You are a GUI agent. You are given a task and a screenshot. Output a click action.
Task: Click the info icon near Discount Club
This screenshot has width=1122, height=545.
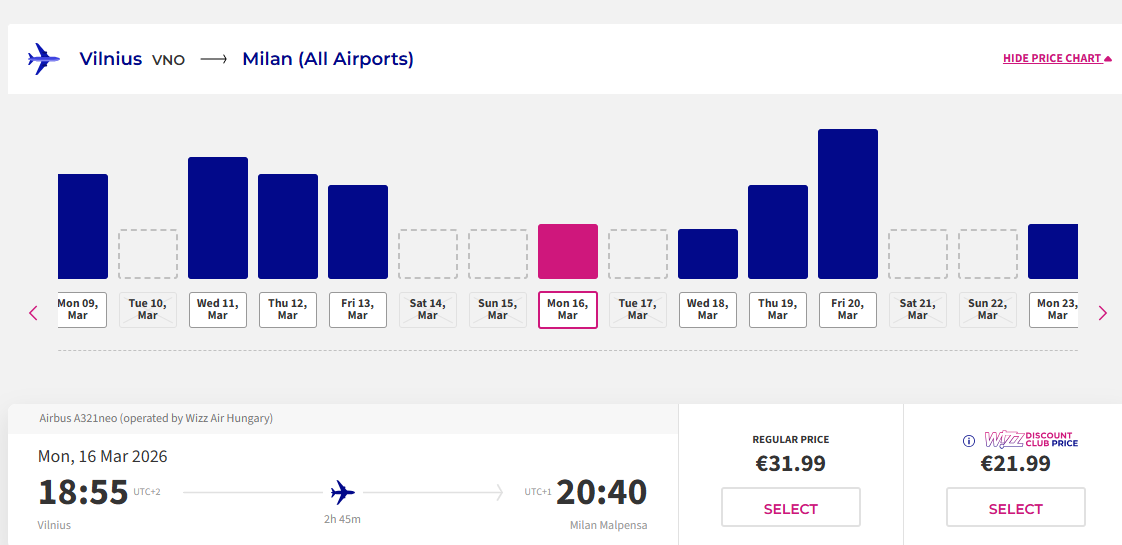tap(968, 441)
